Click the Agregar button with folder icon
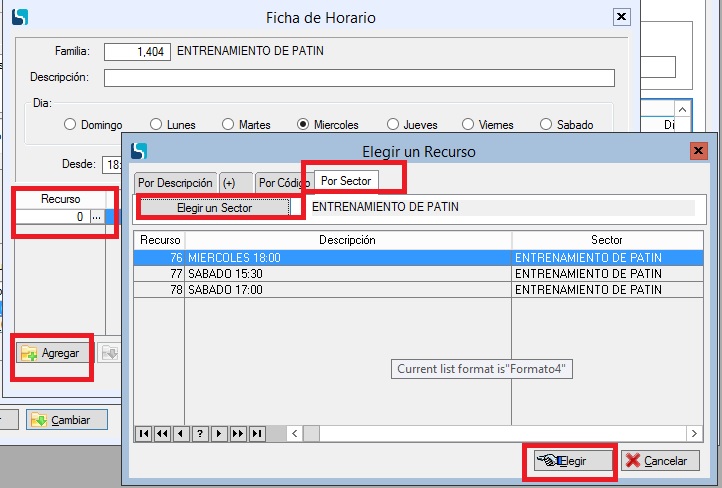This screenshot has width=722, height=488. tap(52, 354)
